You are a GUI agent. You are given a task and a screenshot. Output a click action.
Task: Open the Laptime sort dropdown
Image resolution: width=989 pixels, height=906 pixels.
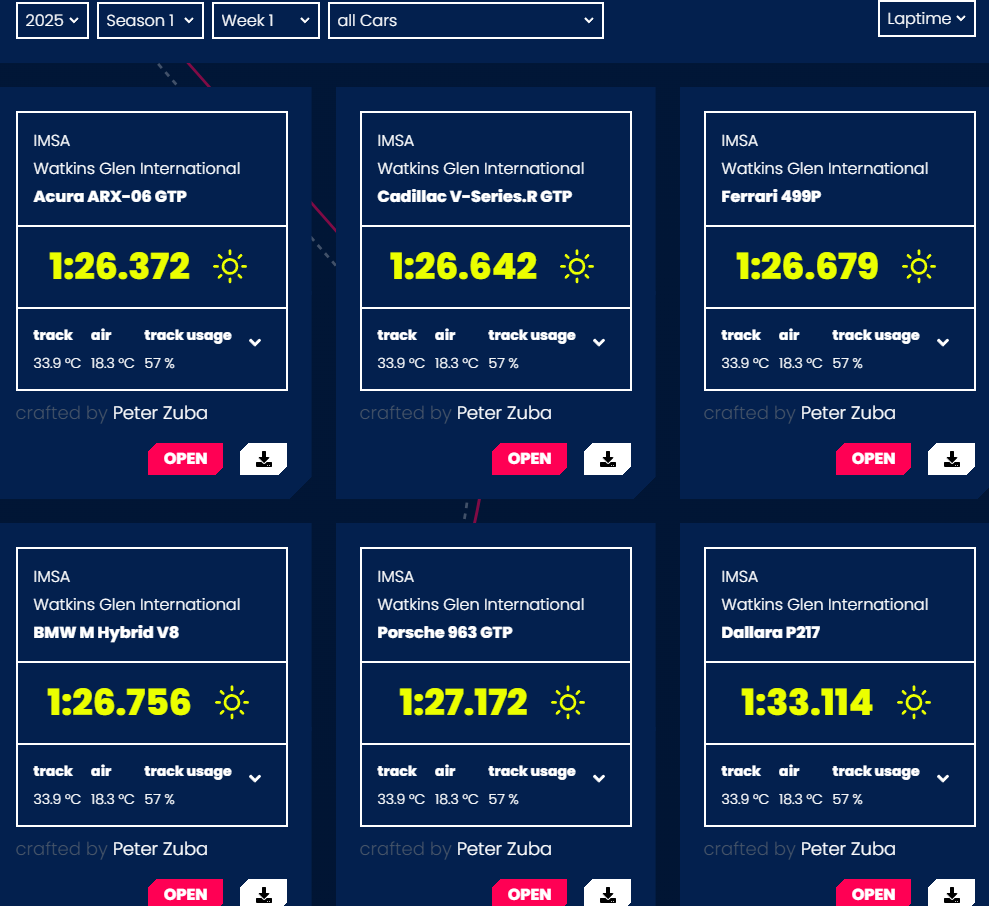tap(927, 19)
